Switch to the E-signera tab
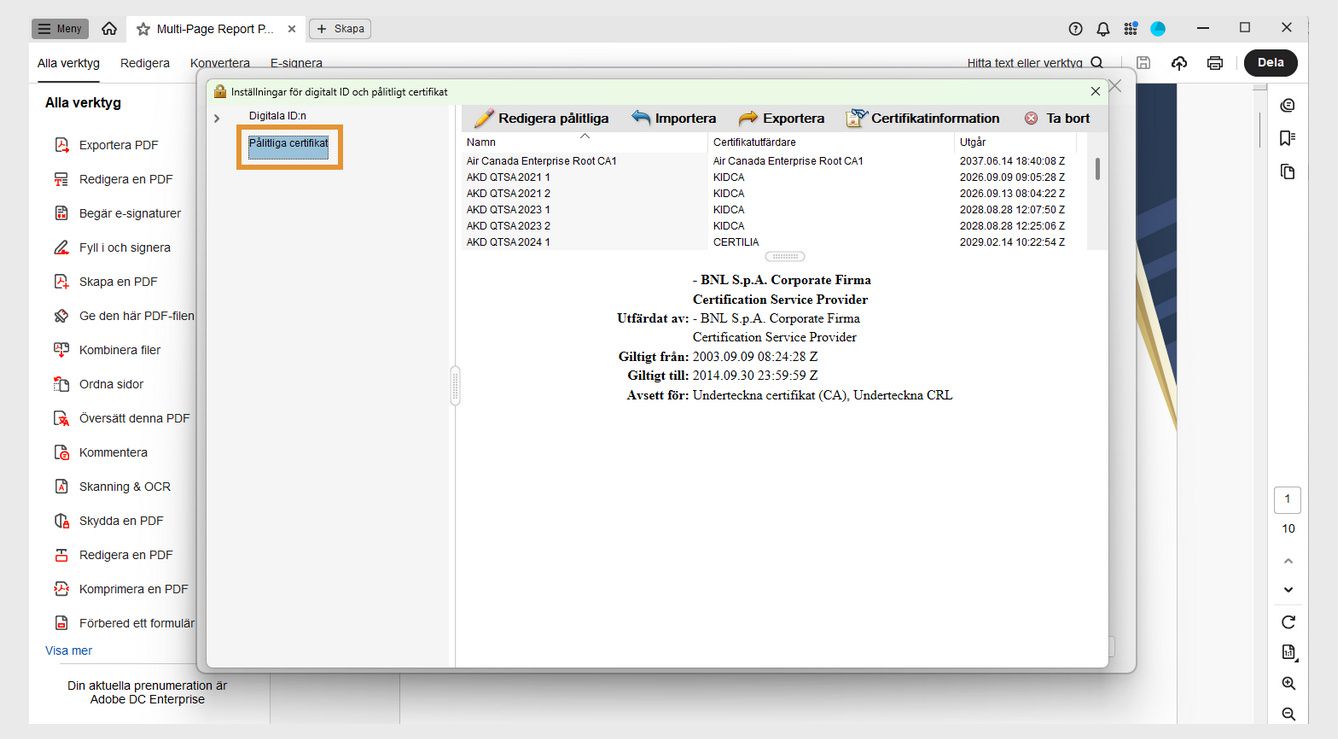The image size is (1338, 739). [296, 63]
